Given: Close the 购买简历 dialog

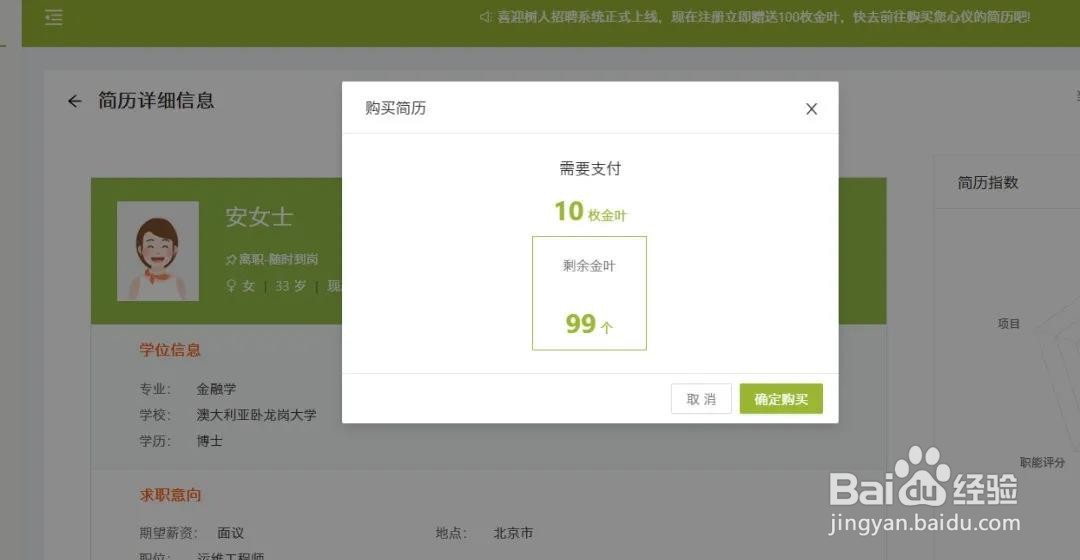Looking at the screenshot, I should point(811,109).
